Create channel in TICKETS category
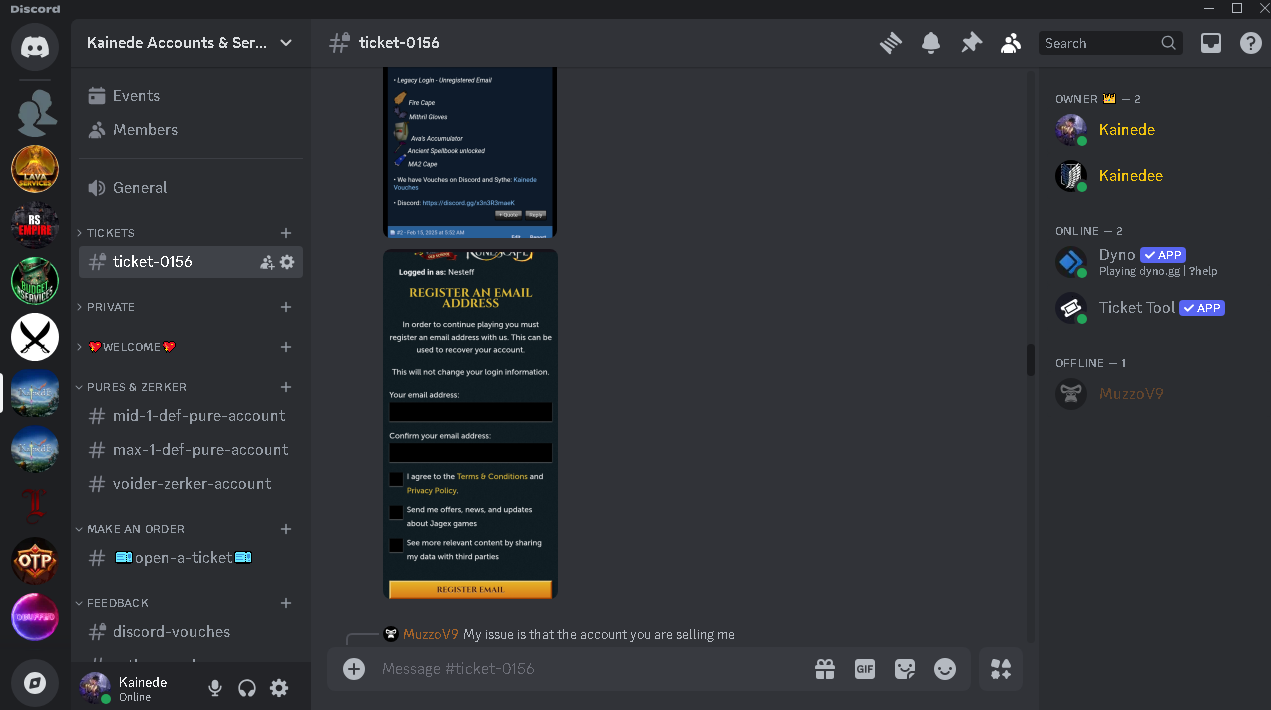The width and height of the screenshot is (1271, 710). pos(286,233)
